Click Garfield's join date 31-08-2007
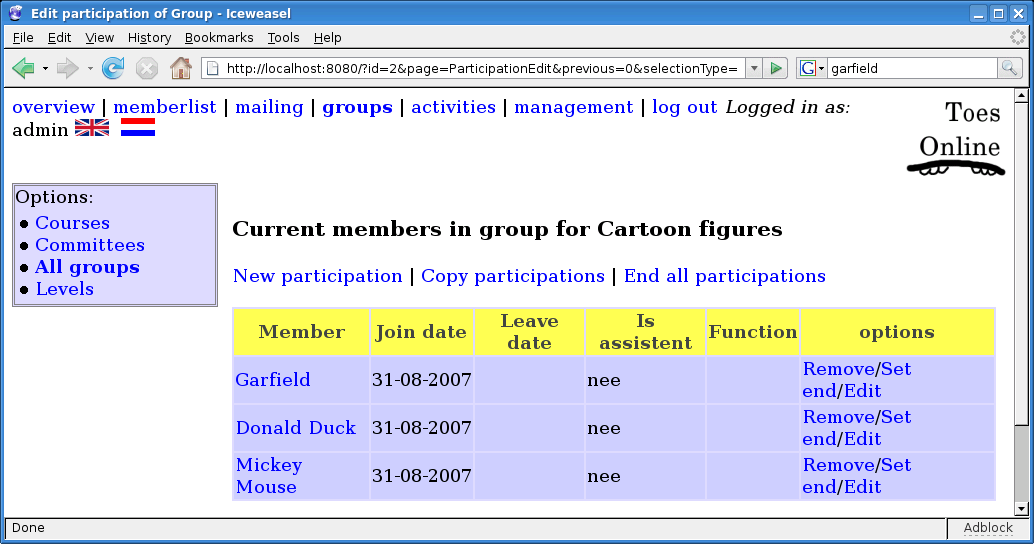 [421, 380]
